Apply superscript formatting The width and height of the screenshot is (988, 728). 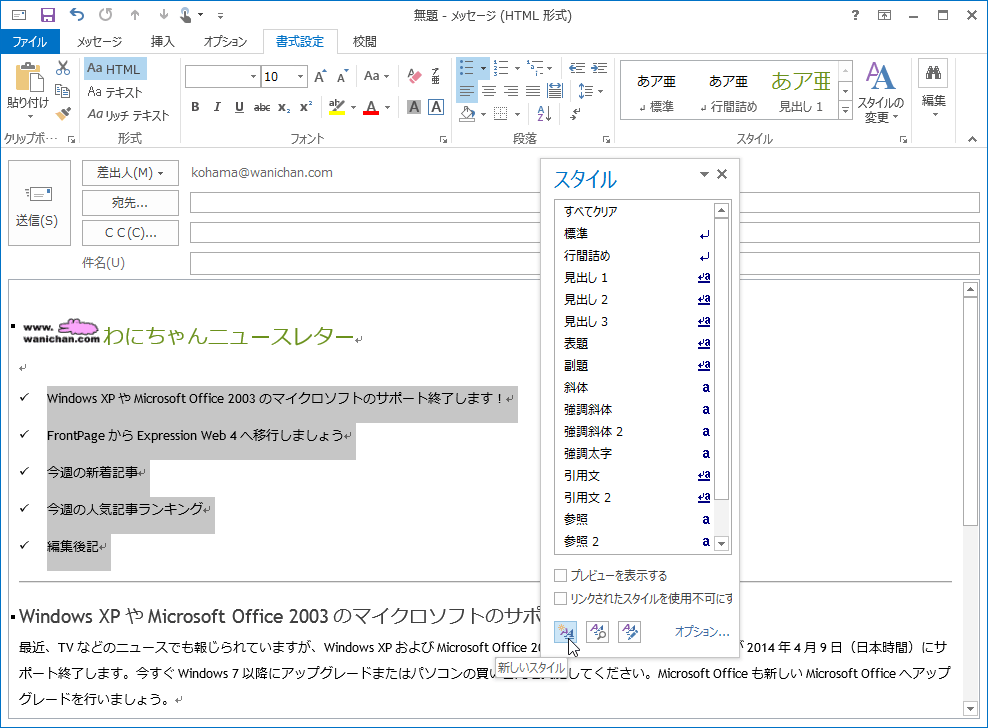[x=306, y=107]
